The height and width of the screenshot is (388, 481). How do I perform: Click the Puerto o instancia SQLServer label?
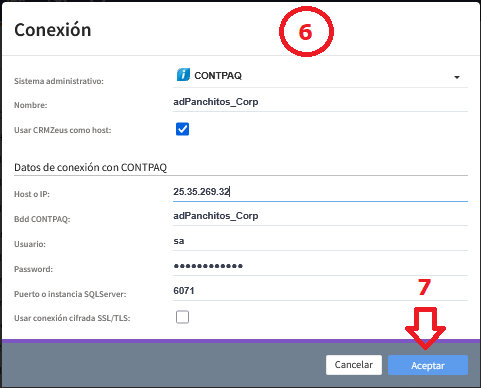click(70, 294)
